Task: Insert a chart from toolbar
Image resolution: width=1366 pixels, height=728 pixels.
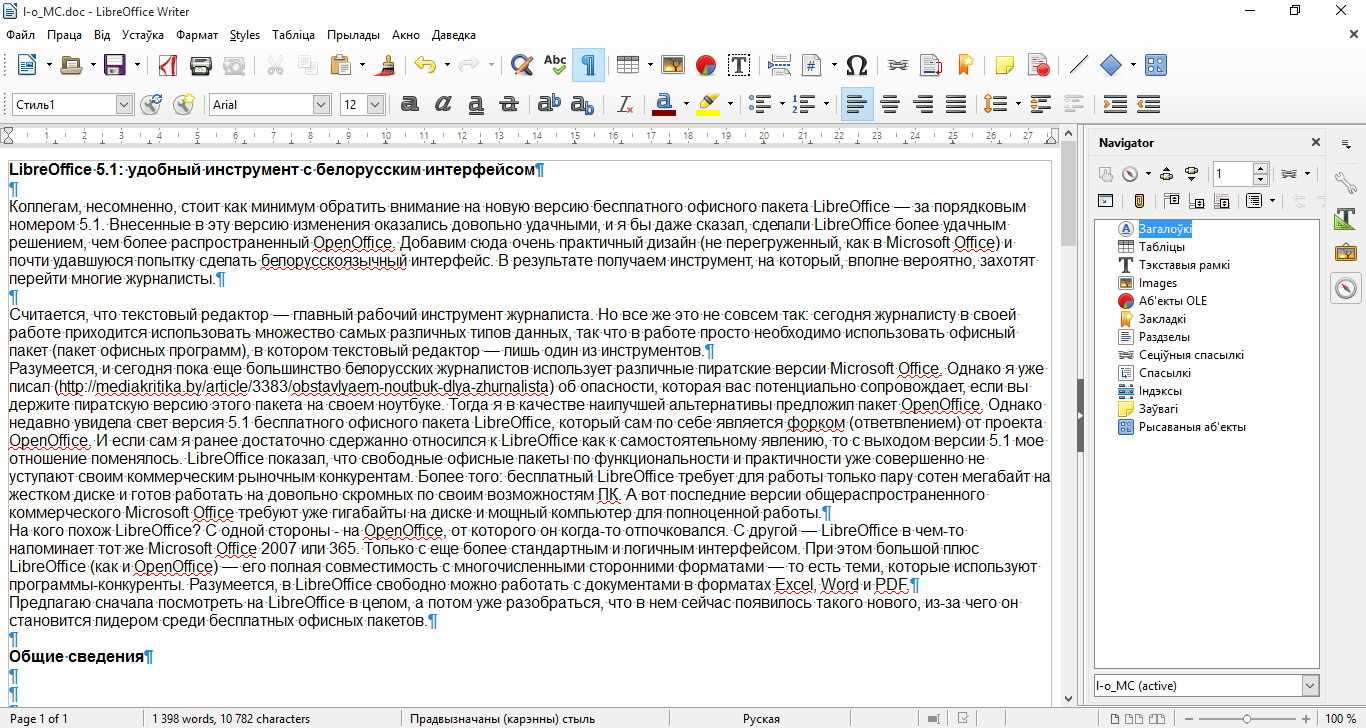Action: 706,66
